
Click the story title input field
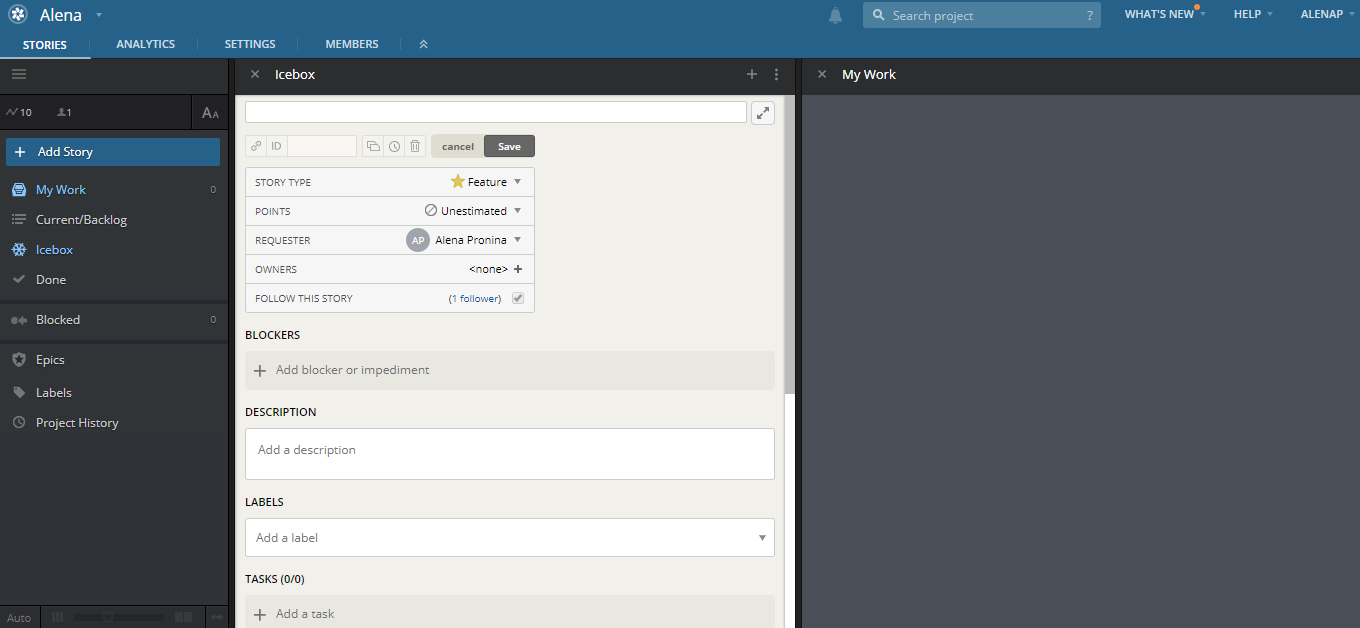(x=496, y=112)
